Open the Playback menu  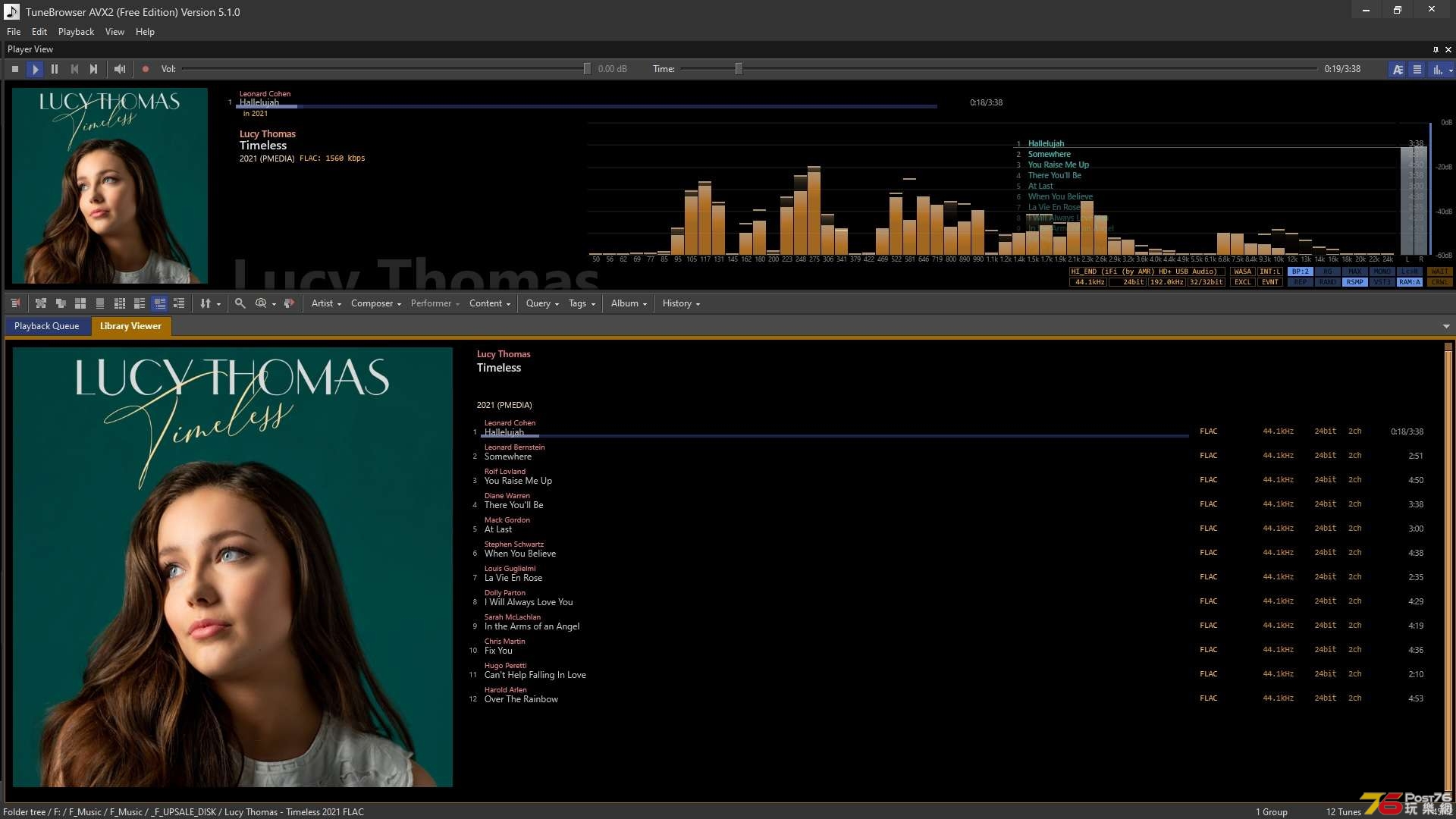tap(76, 32)
